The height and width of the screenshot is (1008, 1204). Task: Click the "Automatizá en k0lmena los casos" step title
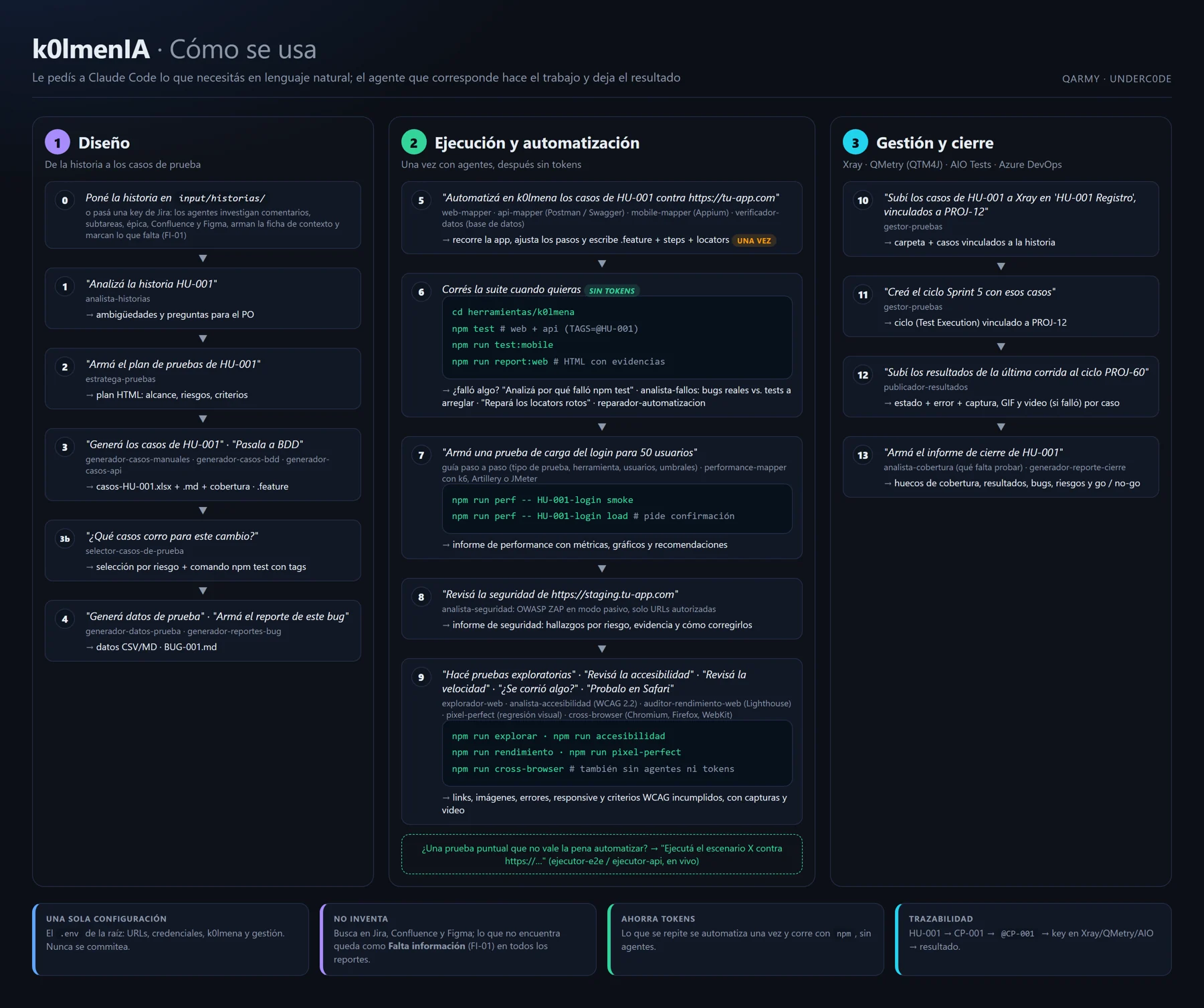(x=611, y=198)
